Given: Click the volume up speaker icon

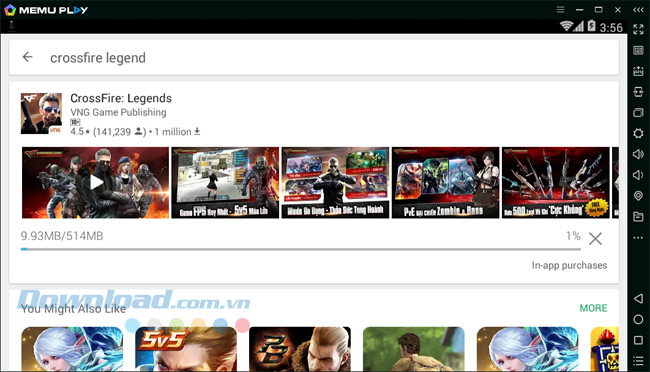Looking at the screenshot, I should [x=638, y=154].
